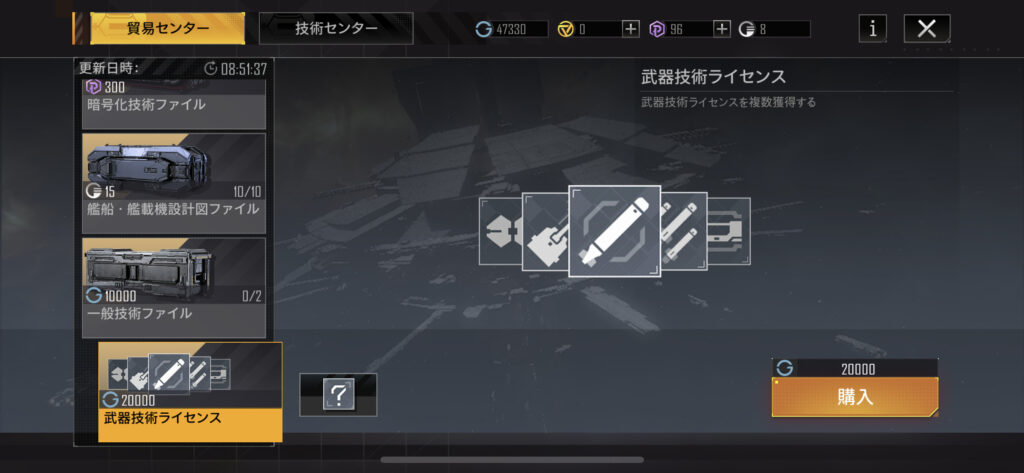Add purple currency with plus button
The height and width of the screenshot is (473, 1024).
722,29
